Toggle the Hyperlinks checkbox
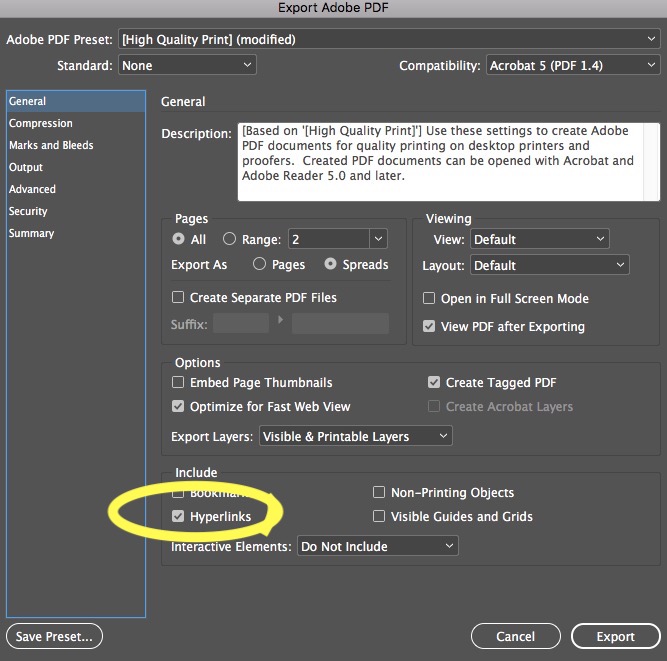 click(178, 516)
